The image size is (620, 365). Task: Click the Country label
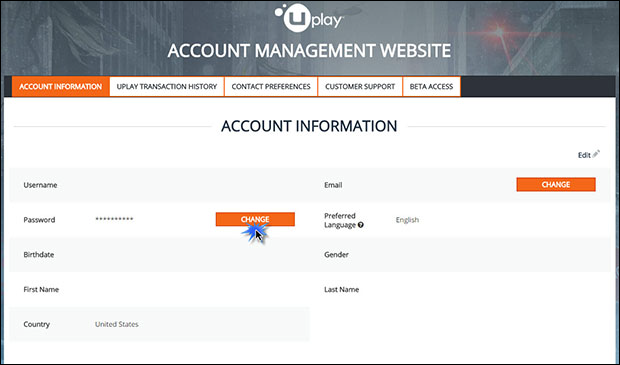pos(36,324)
